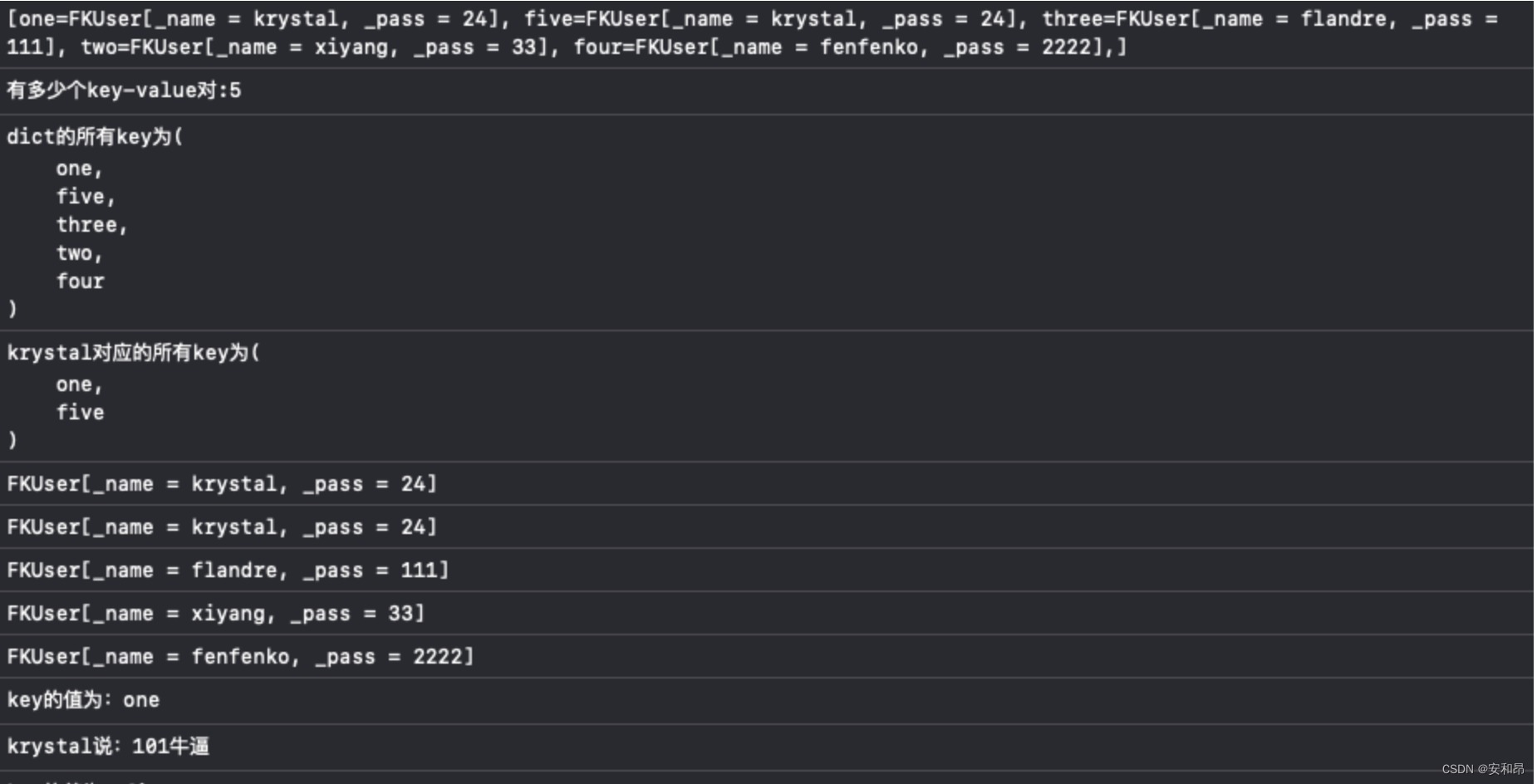
Task: Select 'two,' in the dict keys list
Action: [x=79, y=253]
